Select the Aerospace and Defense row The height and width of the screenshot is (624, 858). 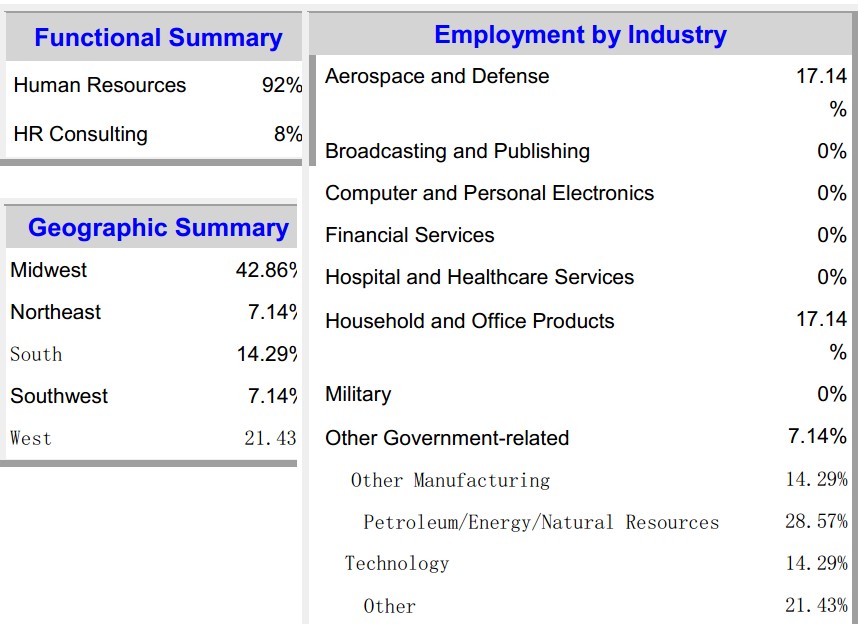click(437, 76)
